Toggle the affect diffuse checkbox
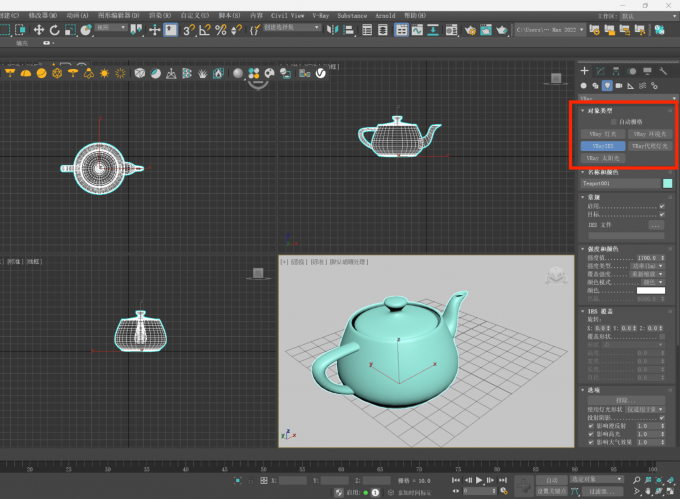Viewport: 680px width, 499px height. click(591, 426)
